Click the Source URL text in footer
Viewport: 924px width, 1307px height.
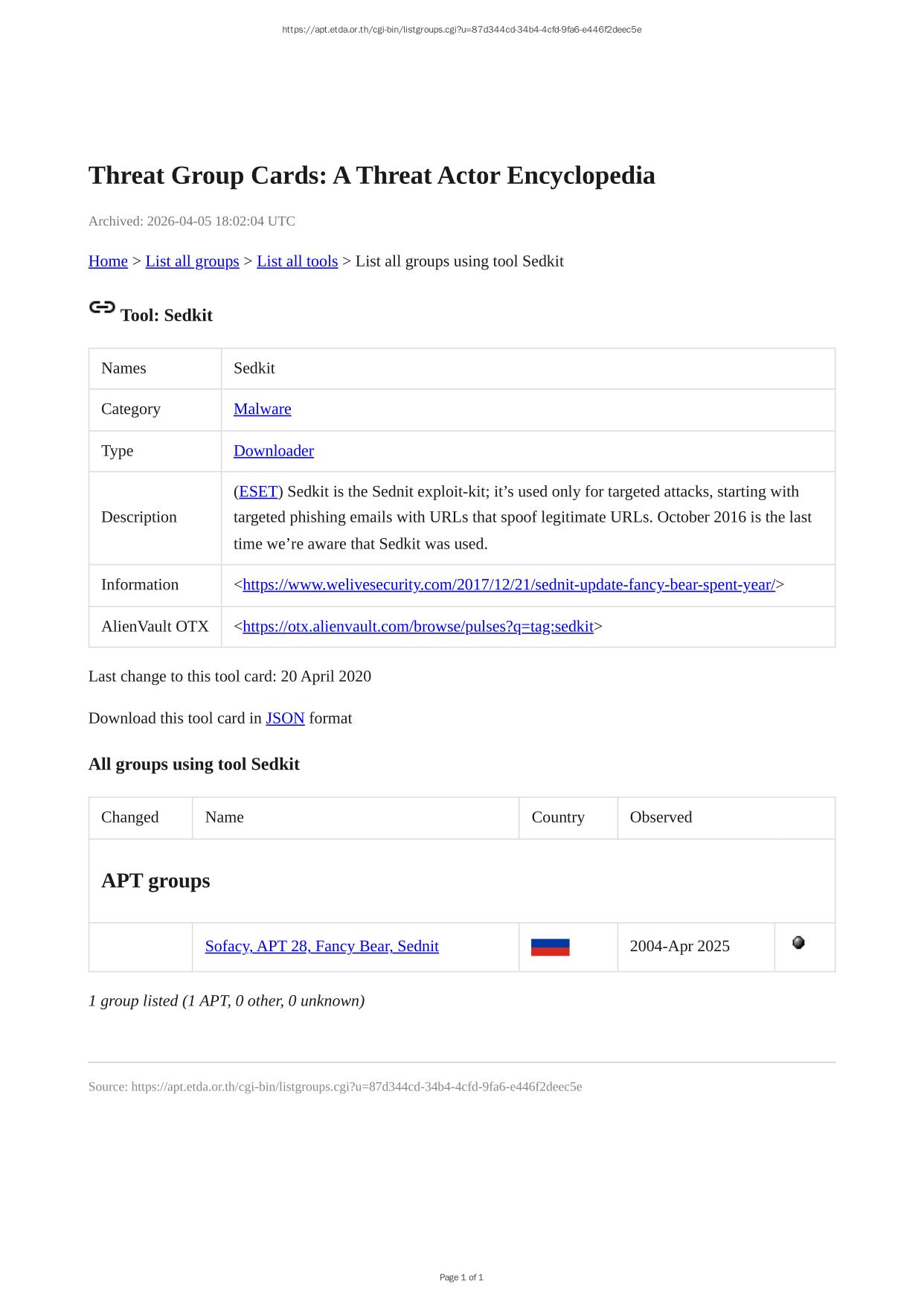(x=335, y=1087)
